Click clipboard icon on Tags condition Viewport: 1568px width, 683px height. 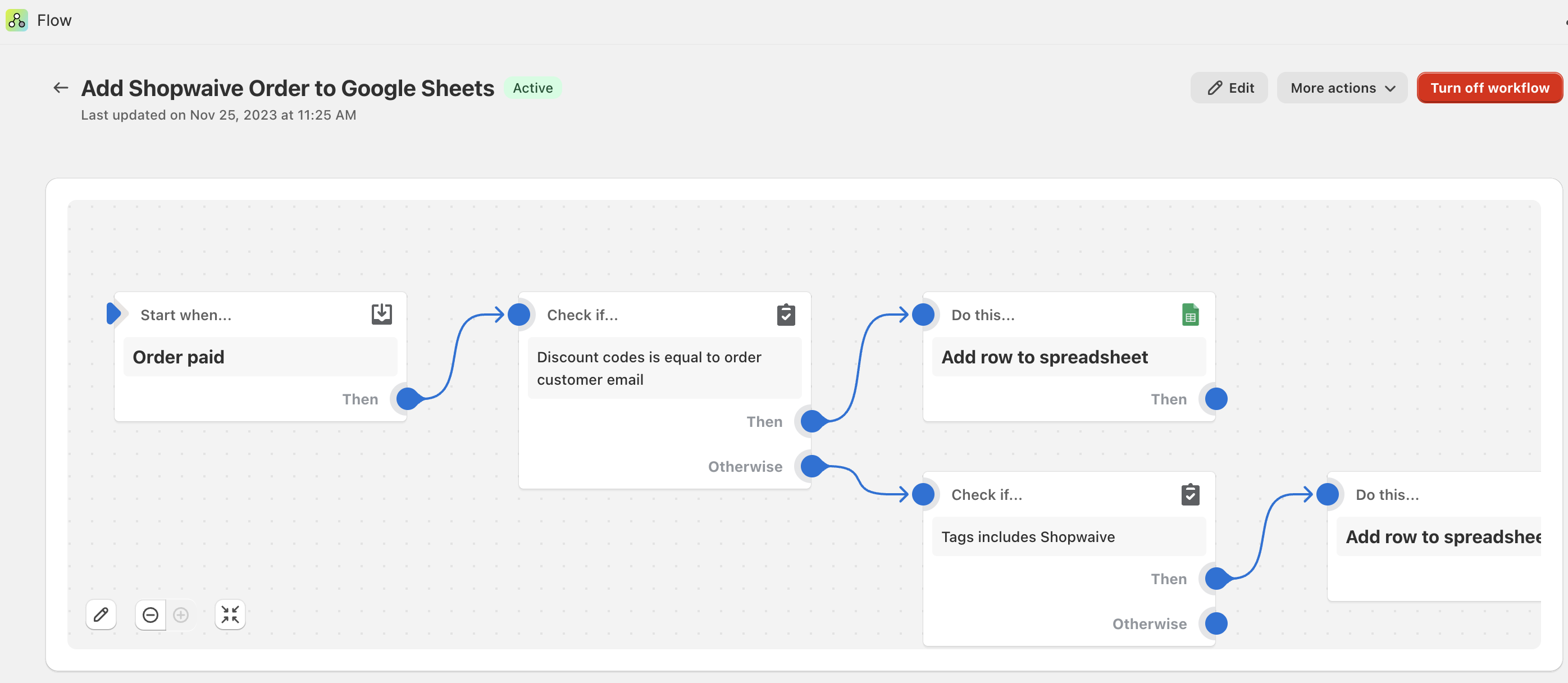[1190, 494]
